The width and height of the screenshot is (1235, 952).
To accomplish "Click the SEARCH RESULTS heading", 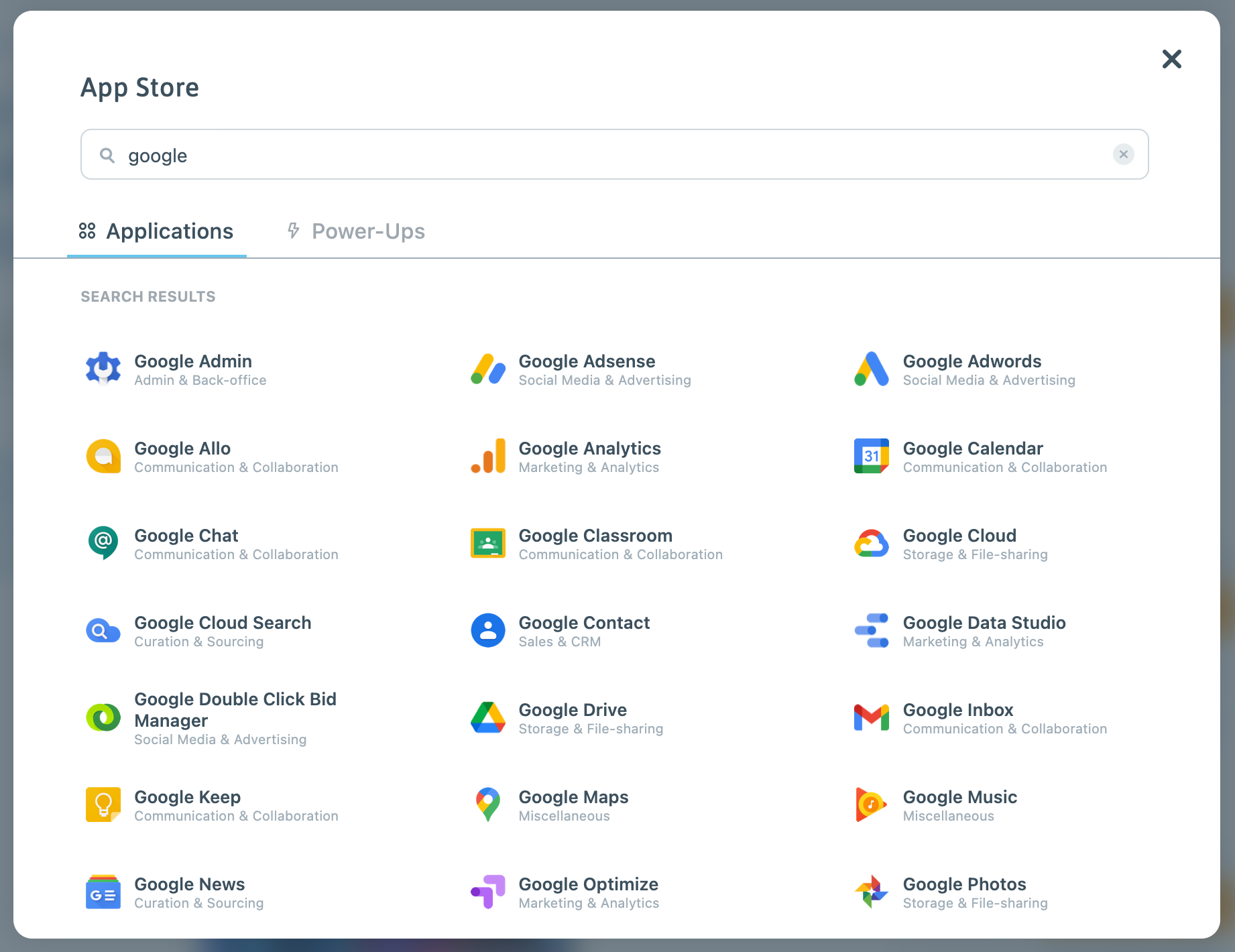I will [x=148, y=296].
